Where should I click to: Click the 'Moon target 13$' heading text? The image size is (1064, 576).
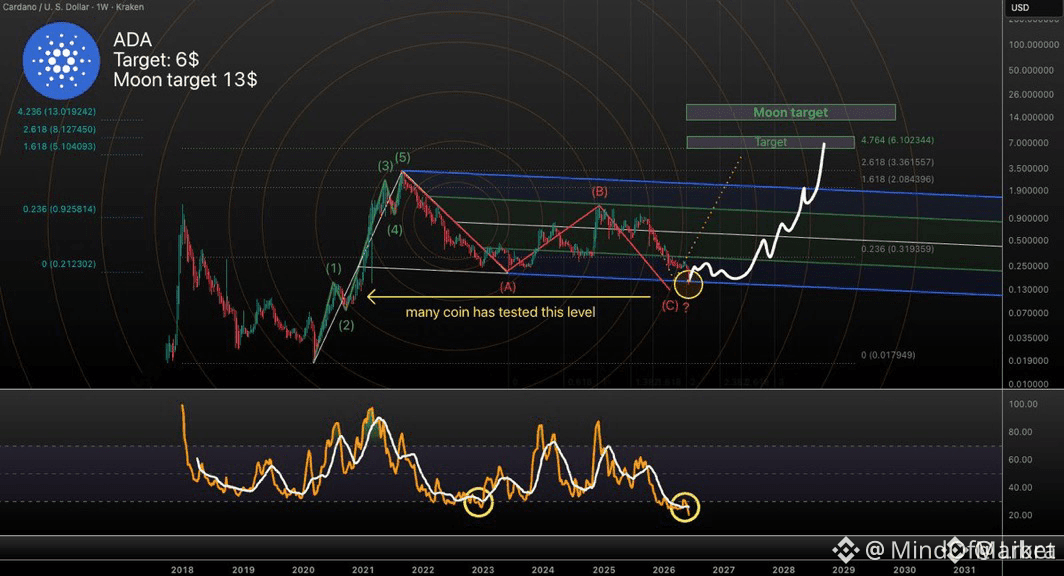[185, 80]
